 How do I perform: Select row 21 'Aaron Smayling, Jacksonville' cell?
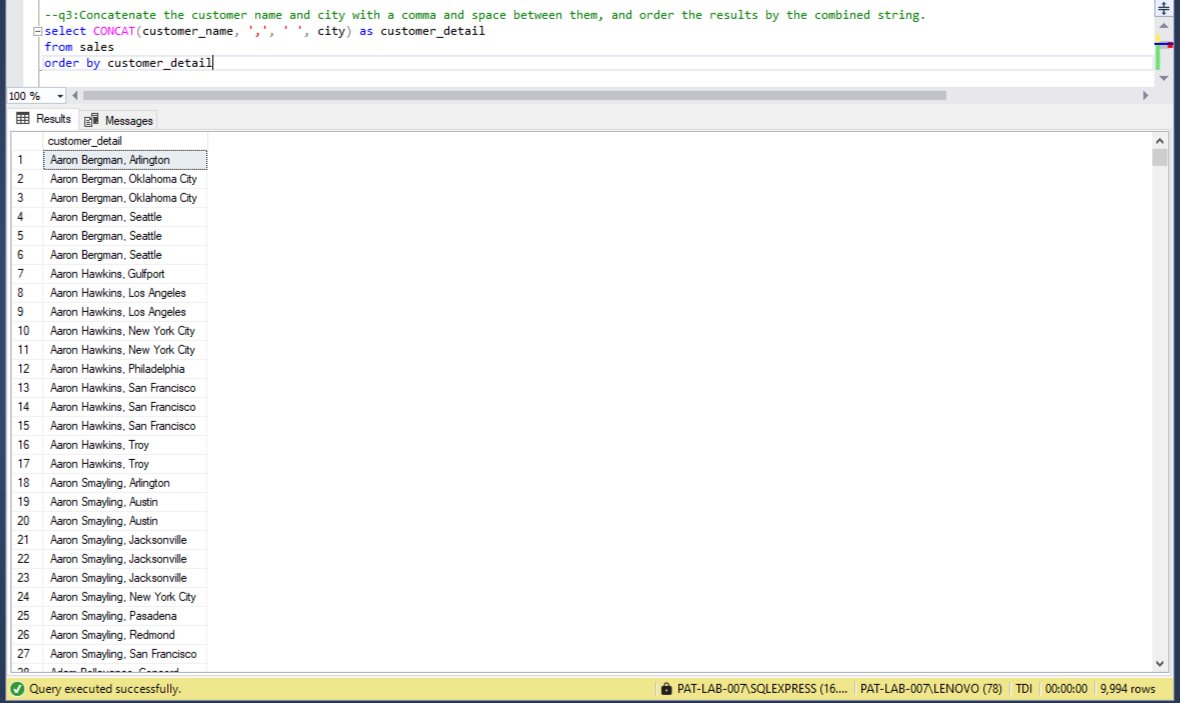125,540
